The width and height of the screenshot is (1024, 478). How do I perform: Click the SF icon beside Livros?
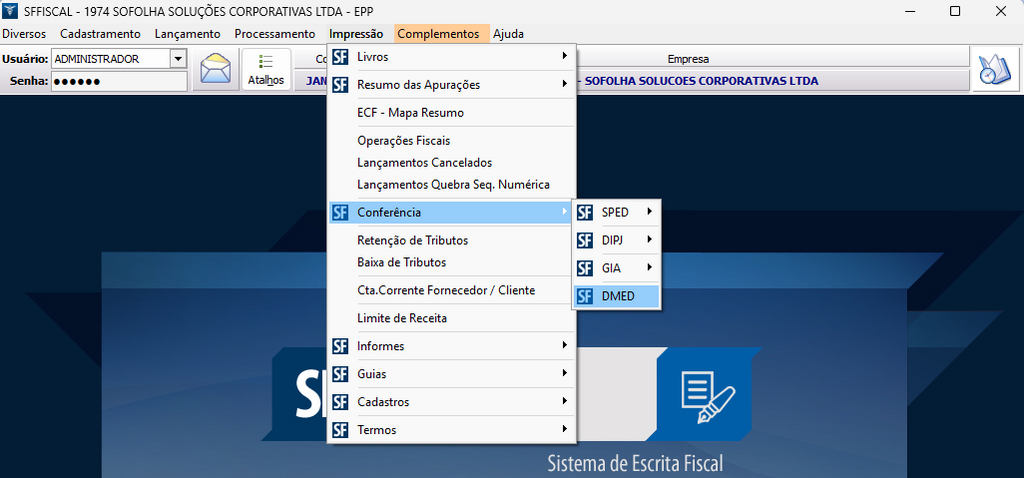[340, 57]
